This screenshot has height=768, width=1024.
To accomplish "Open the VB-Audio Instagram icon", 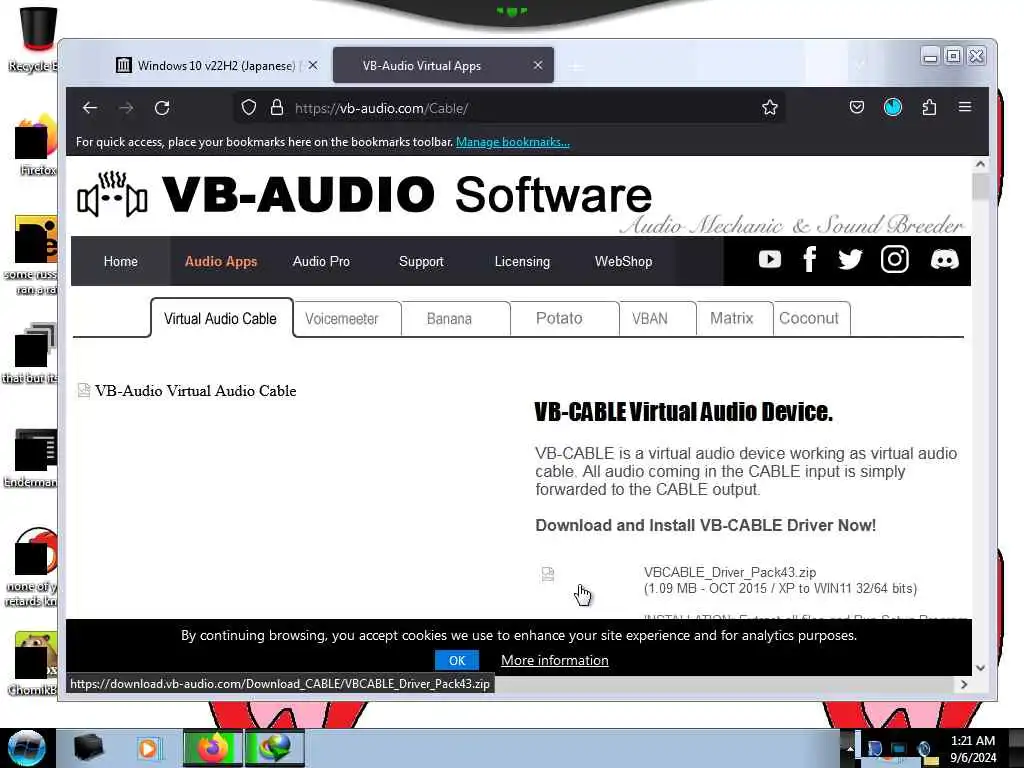I will [895, 259].
